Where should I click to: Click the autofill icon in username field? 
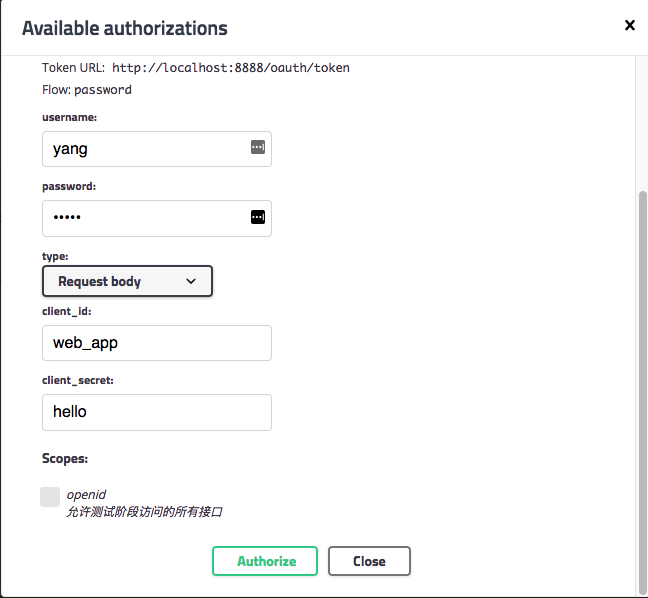tap(257, 148)
